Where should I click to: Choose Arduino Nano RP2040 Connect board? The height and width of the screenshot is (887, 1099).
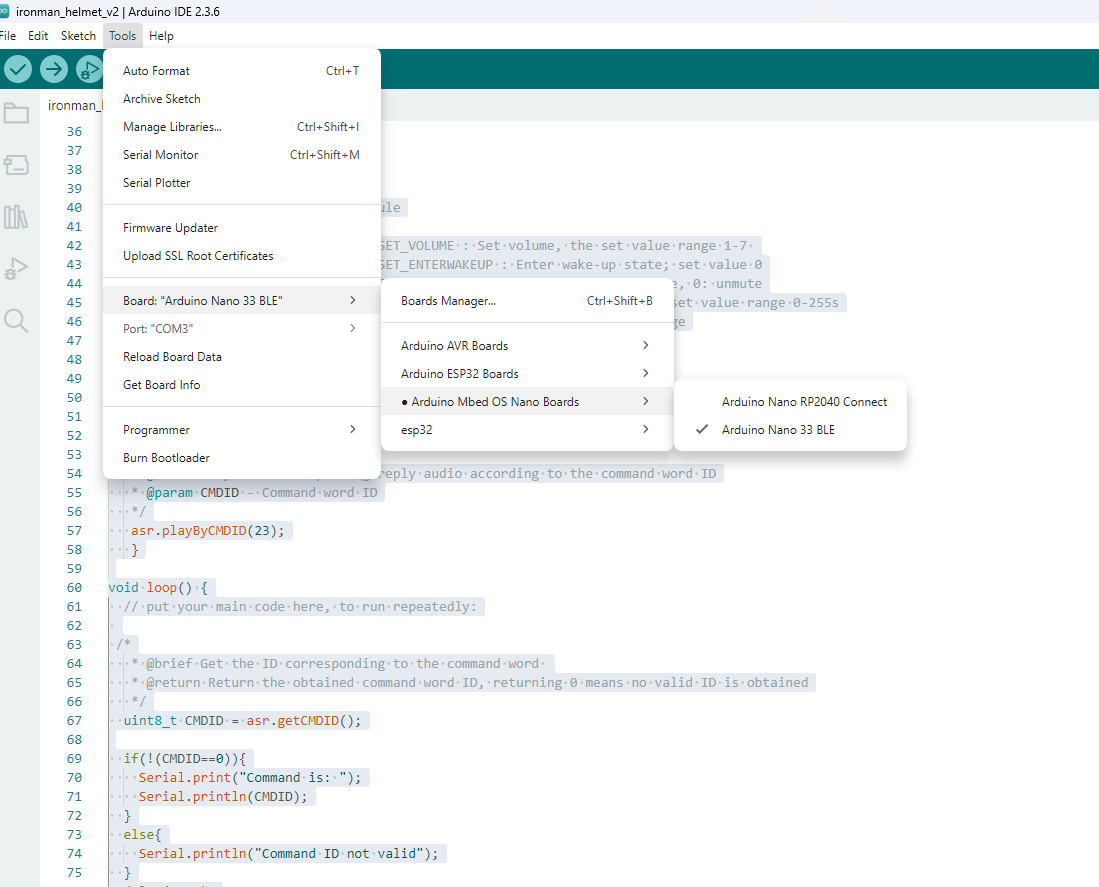click(790, 401)
